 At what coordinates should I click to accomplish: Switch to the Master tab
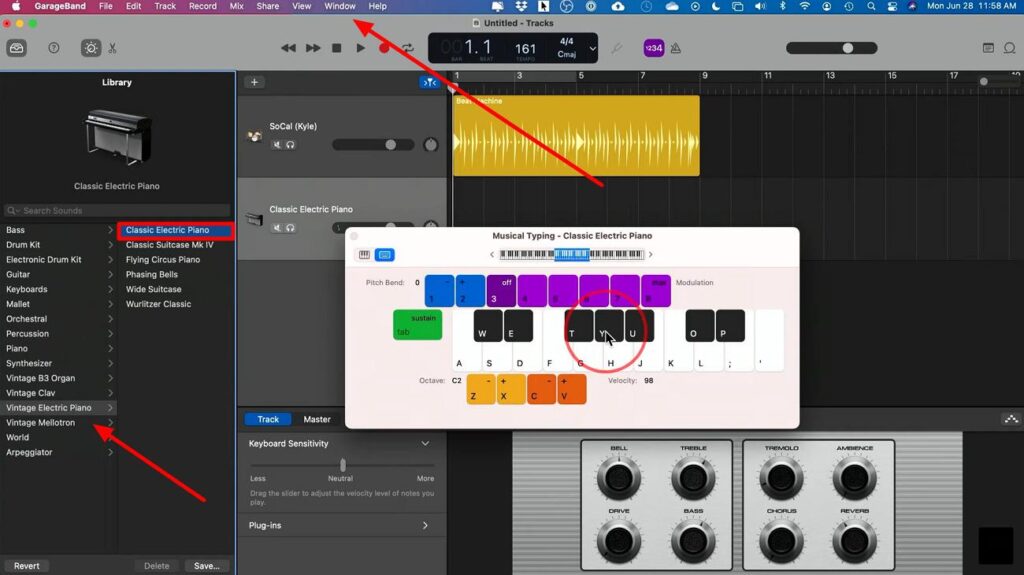tap(317, 419)
